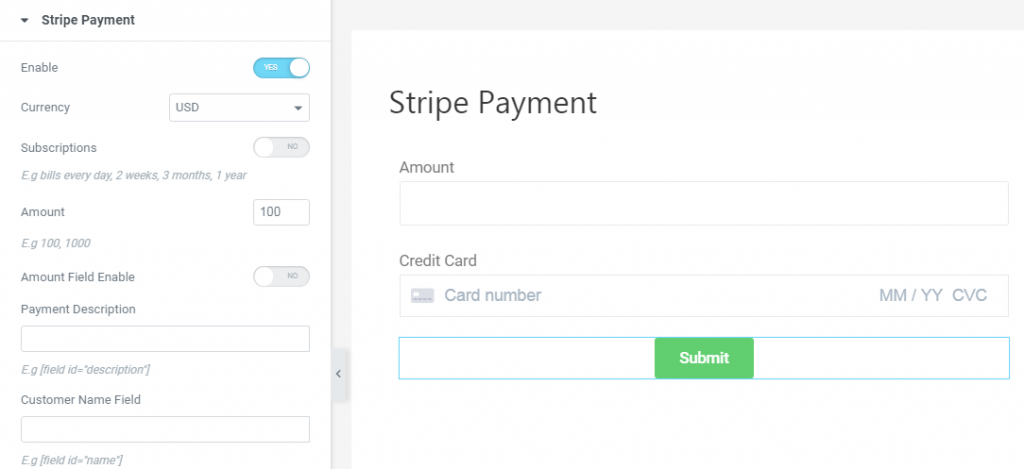Click the credit card icon in card field
The height and width of the screenshot is (469, 1024).
point(423,295)
